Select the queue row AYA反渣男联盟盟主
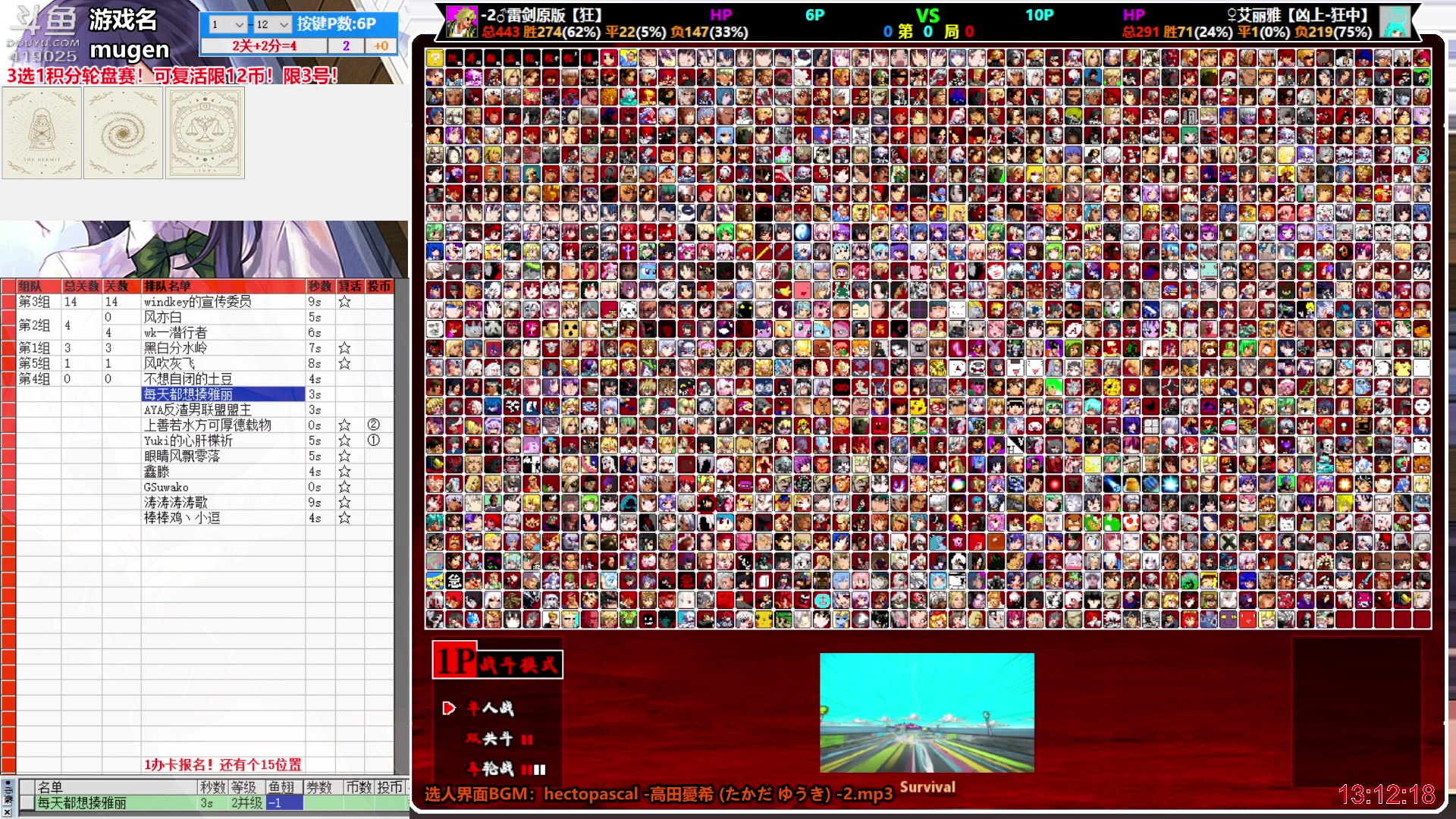 coord(223,409)
